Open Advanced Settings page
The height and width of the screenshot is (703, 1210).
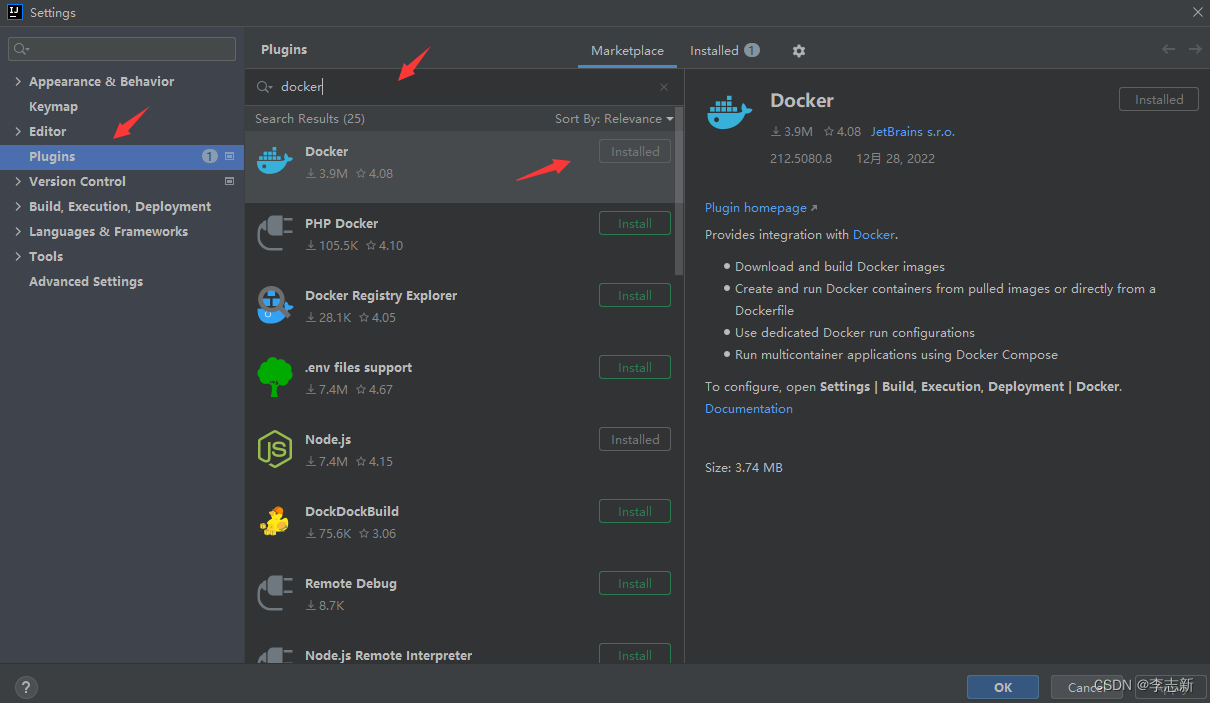pos(86,282)
